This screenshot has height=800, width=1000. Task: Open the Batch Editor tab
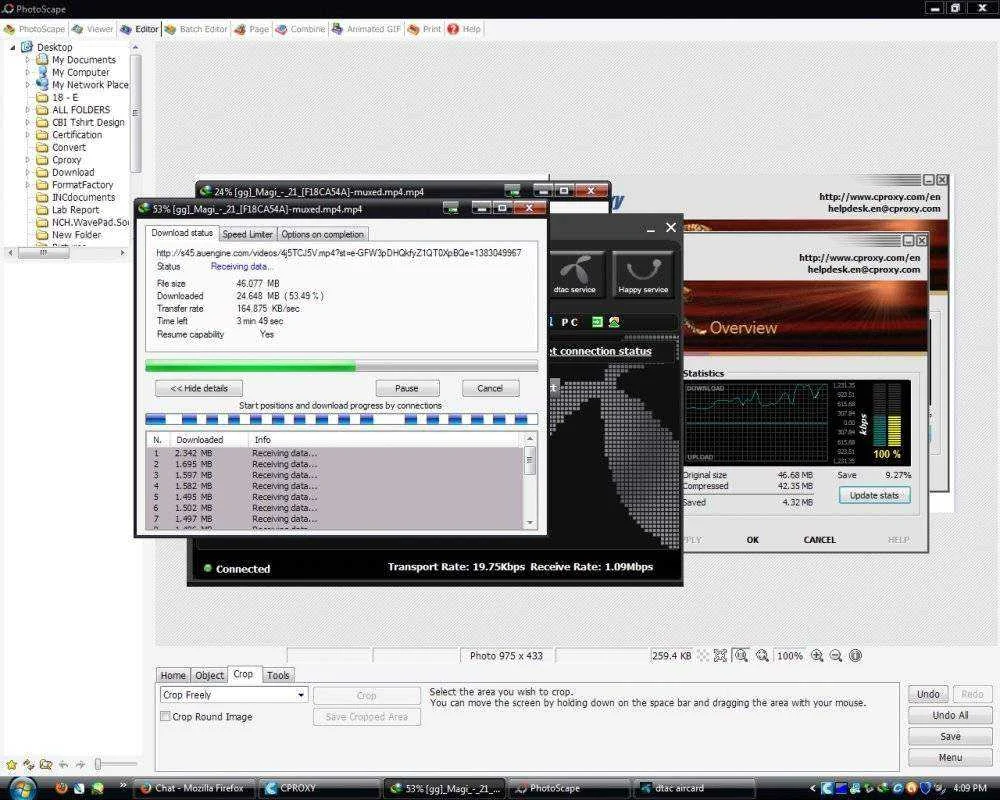coord(196,29)
